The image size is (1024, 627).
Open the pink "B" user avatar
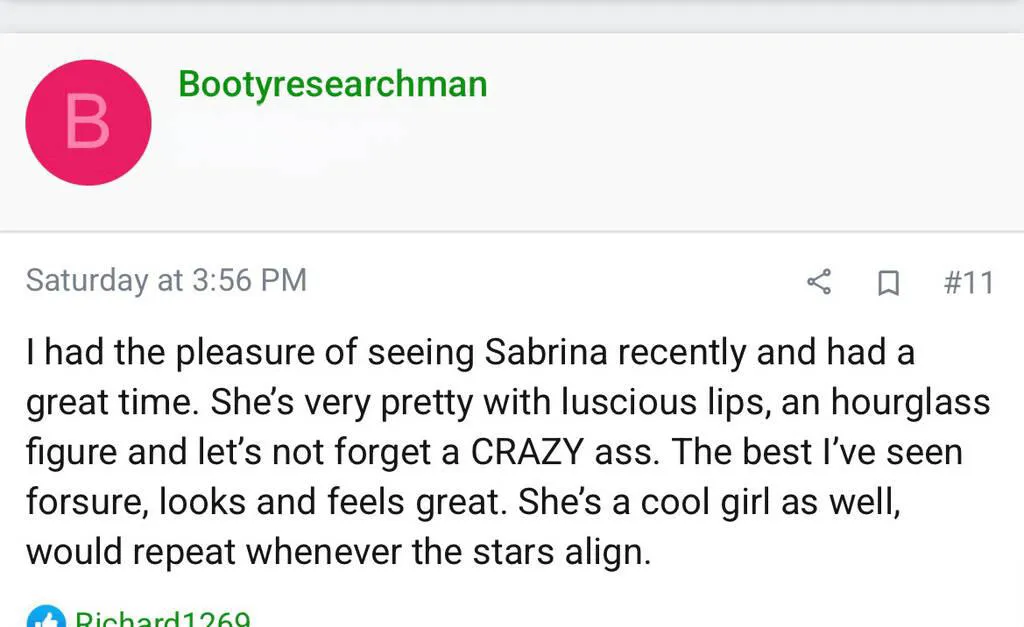click(88, 123)
